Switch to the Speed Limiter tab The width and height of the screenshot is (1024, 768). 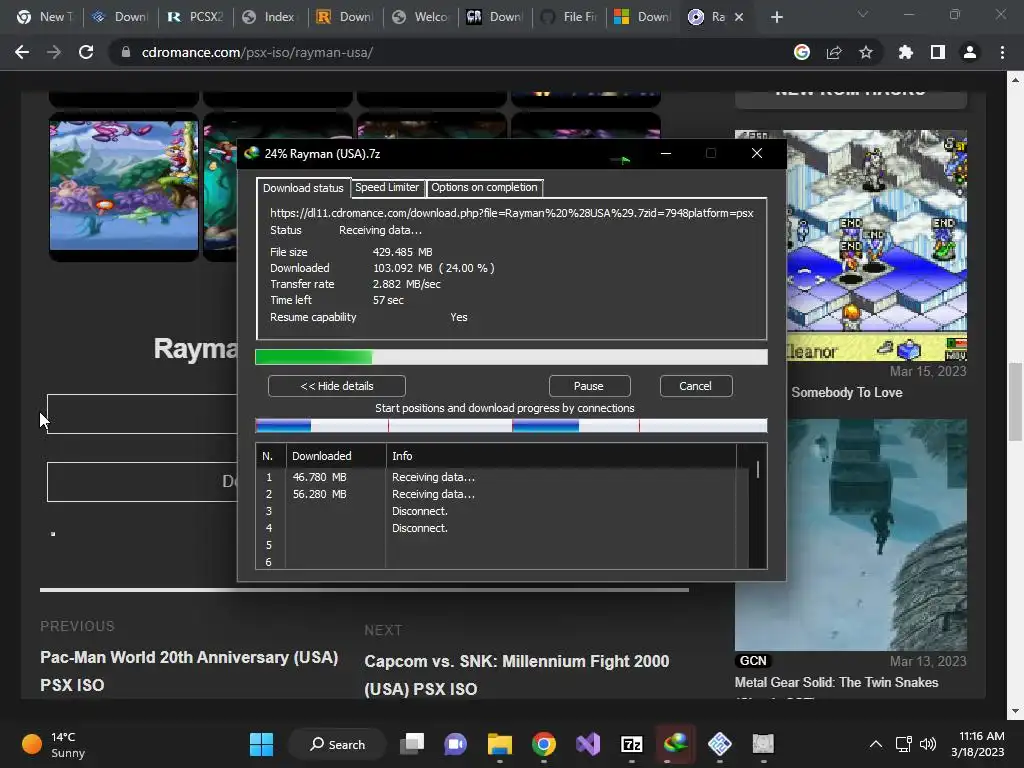[x=387, y=187]
